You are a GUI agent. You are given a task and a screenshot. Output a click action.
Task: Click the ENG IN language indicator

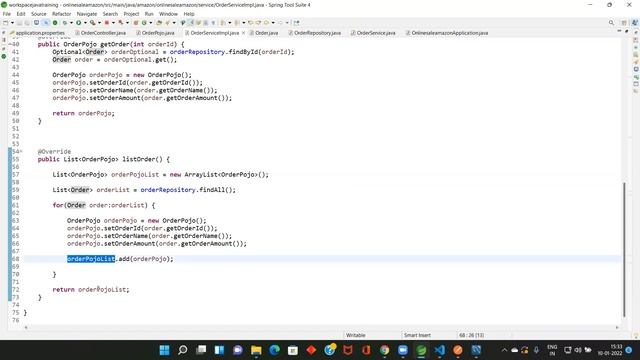click(552, 350)
